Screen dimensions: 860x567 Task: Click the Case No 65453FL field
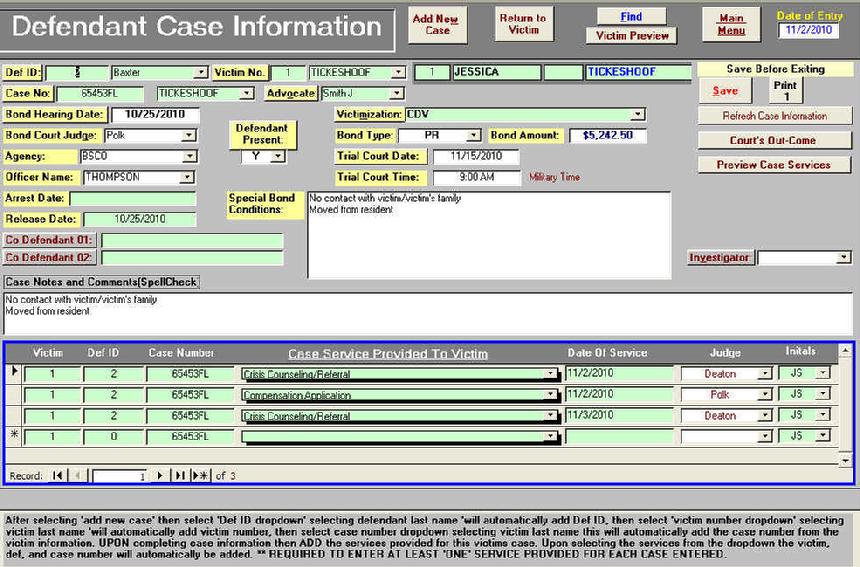[x=100, y=94]
